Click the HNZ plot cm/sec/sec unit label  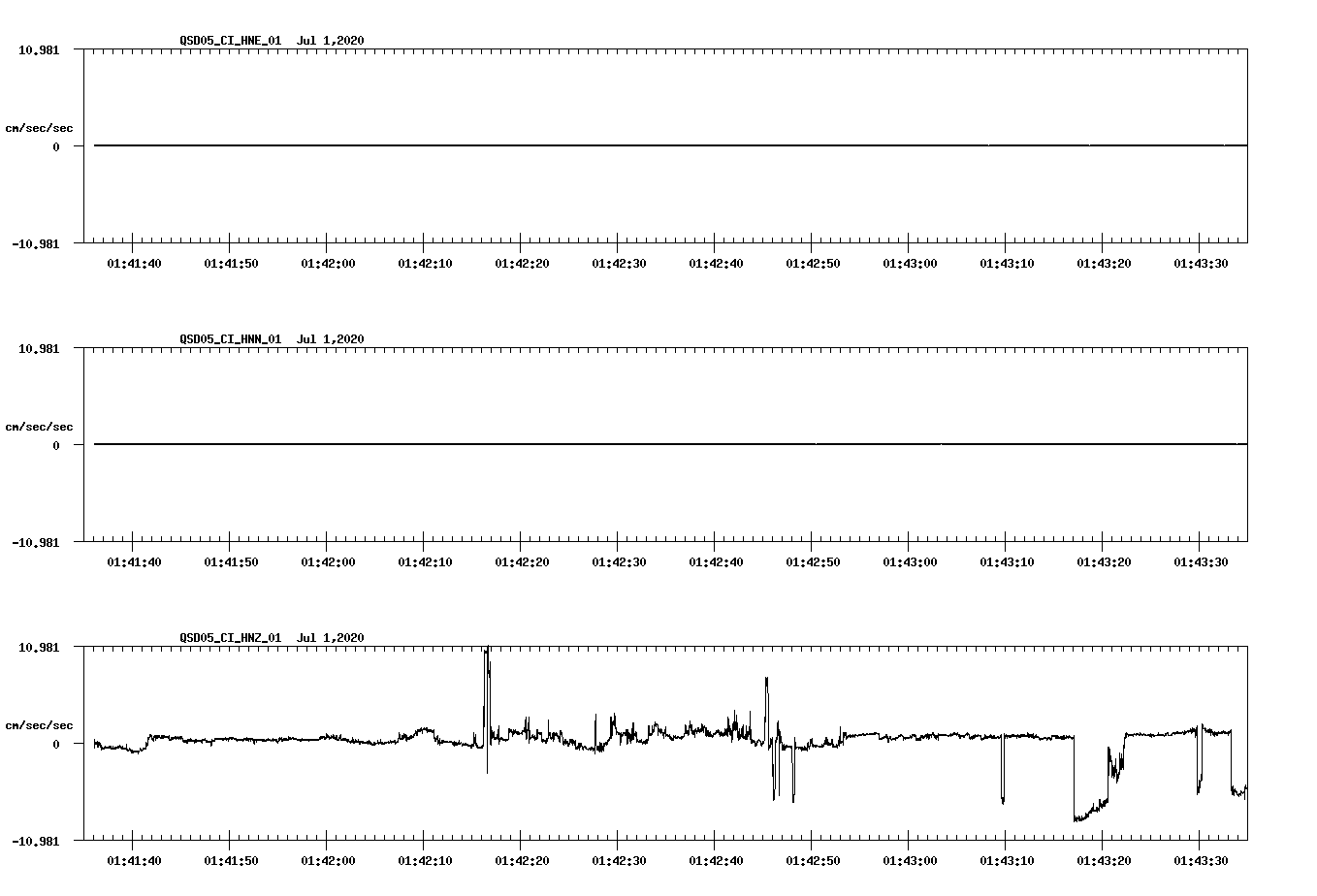click(x=39, y=725)
